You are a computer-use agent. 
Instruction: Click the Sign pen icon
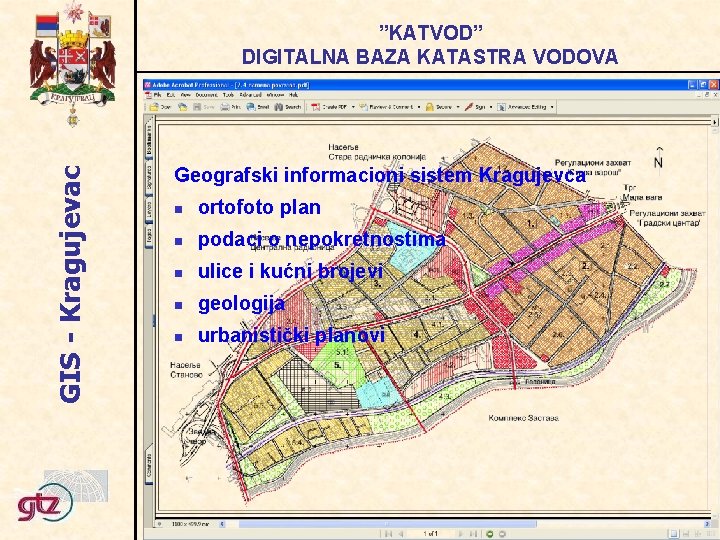[x=468, y=107]
